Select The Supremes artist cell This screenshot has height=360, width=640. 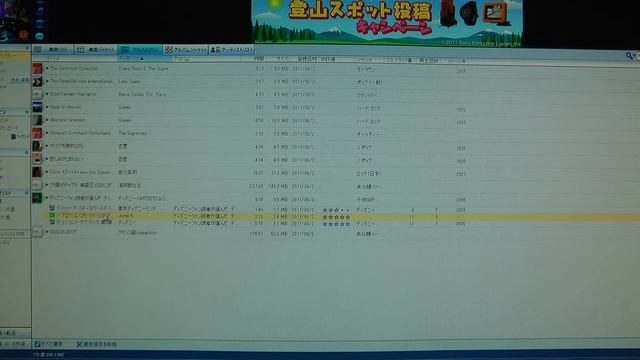pyautogui.click(x=132, y=133)
